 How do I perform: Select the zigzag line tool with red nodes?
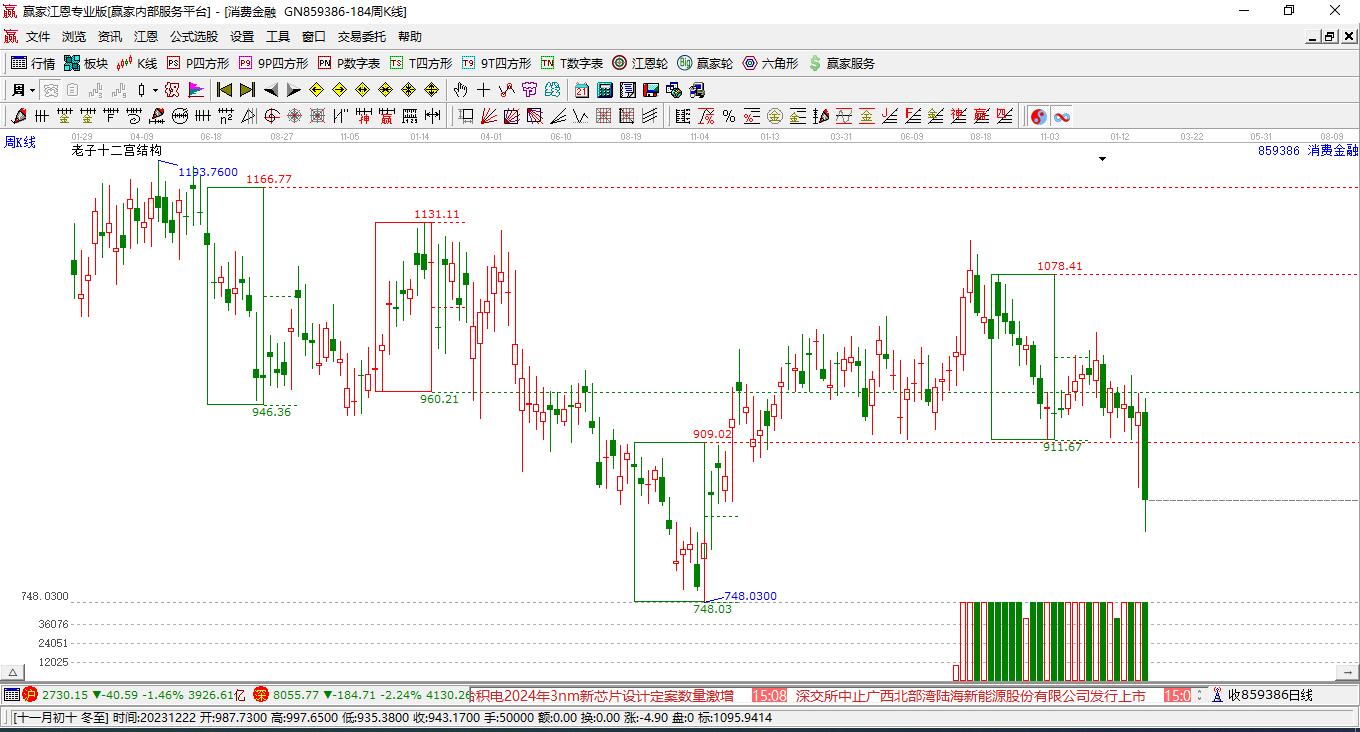(507, 90)
